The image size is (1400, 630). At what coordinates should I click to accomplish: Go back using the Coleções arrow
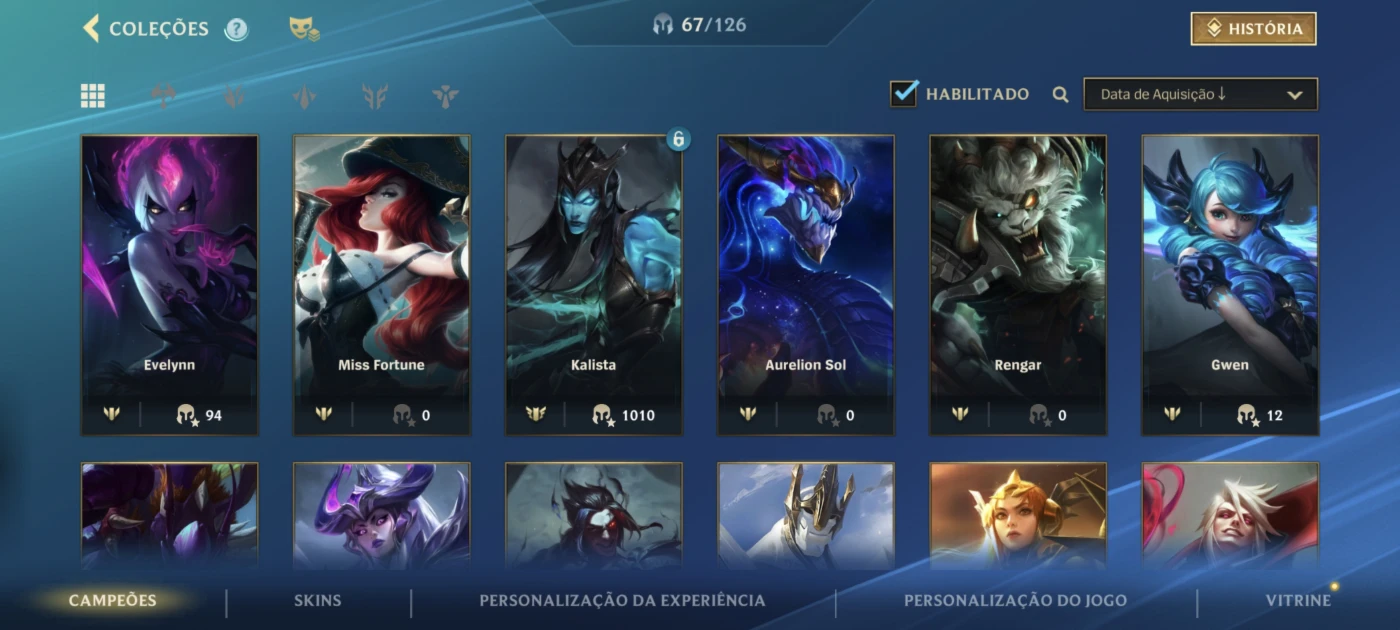tap(91, 28)
